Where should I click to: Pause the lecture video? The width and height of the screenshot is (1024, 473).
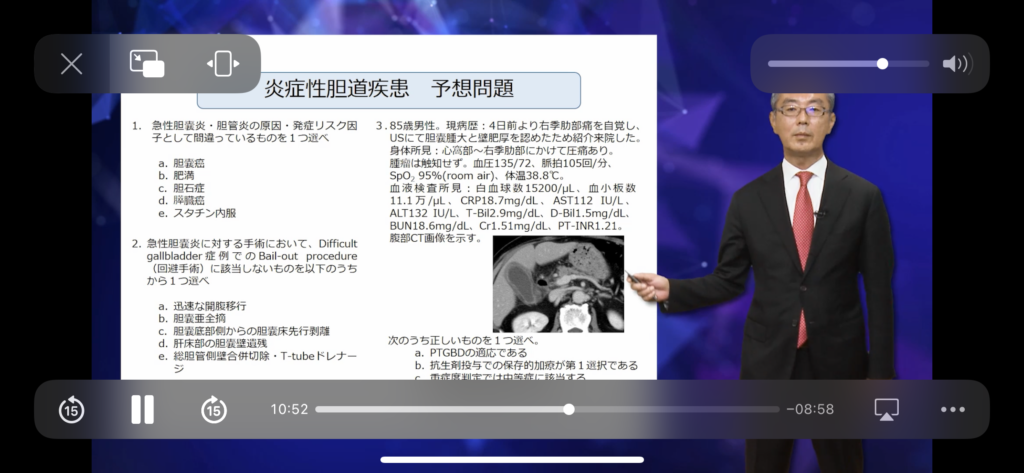coord(143,409)
